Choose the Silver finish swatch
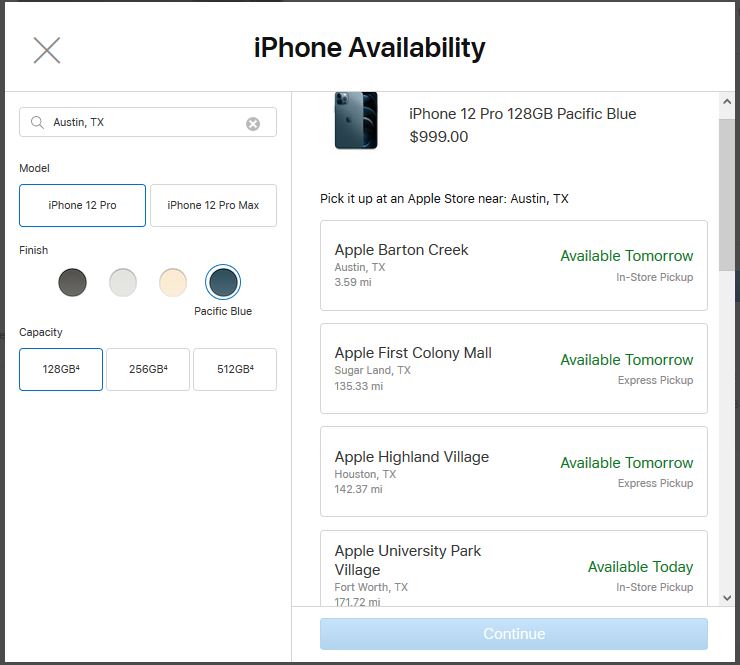The image size is (740, 665). pos(123,282)
